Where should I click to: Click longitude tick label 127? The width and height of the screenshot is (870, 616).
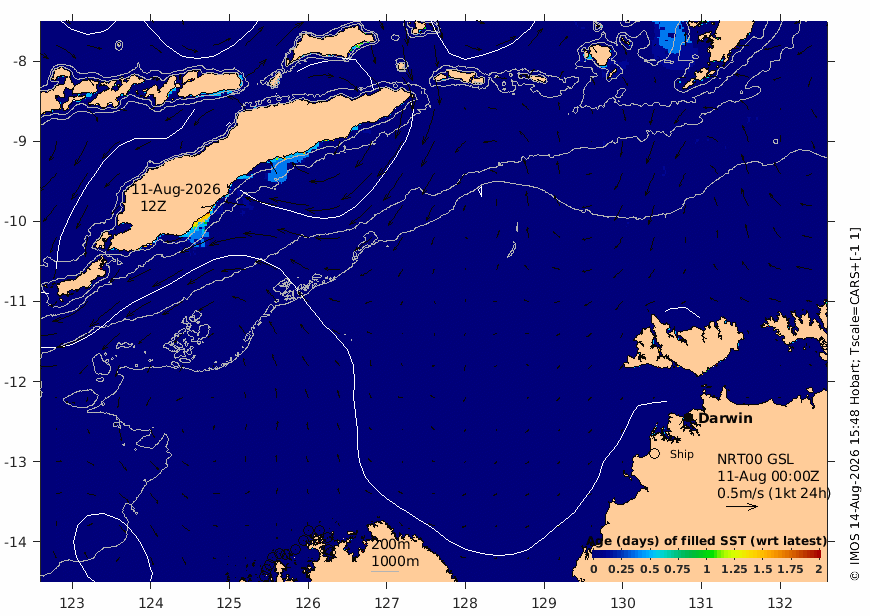pyautogui.click(x=387, y=603)
